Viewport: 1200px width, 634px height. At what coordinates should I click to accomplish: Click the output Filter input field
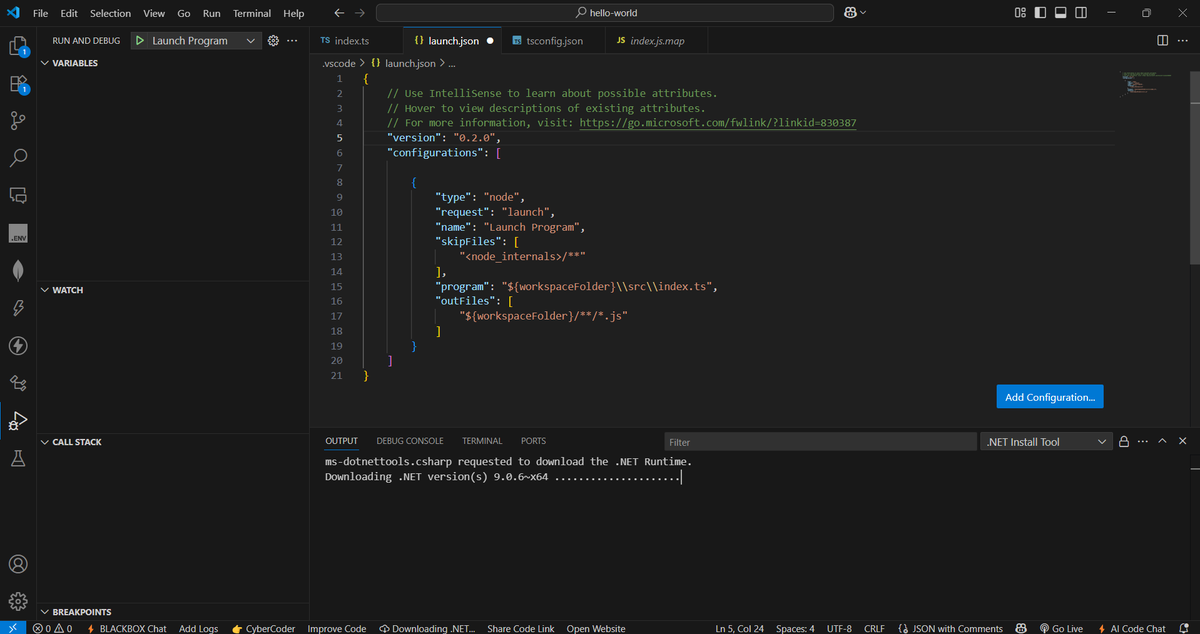tap(820, 441)
